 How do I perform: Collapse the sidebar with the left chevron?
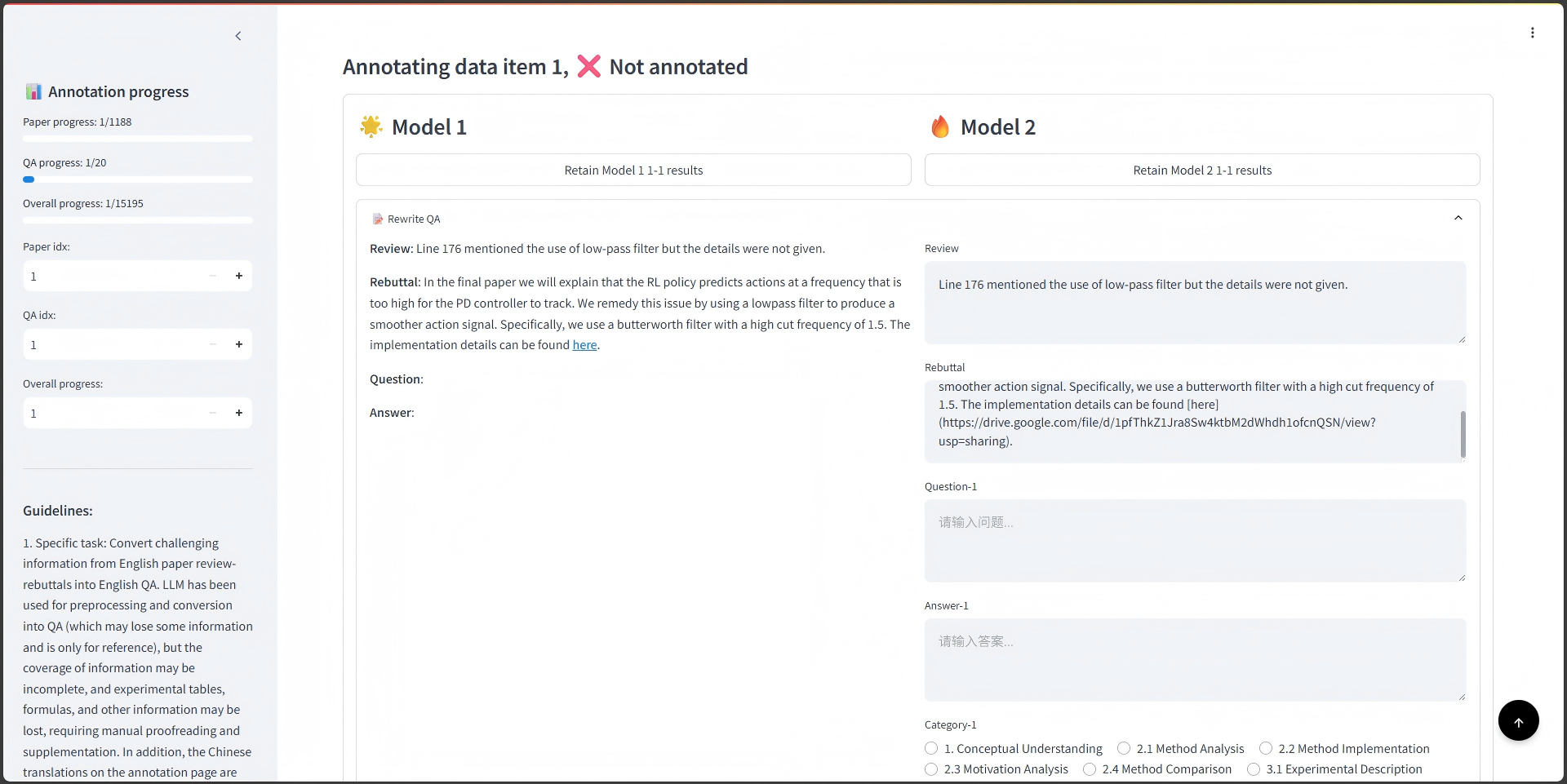tap(238, 36)
